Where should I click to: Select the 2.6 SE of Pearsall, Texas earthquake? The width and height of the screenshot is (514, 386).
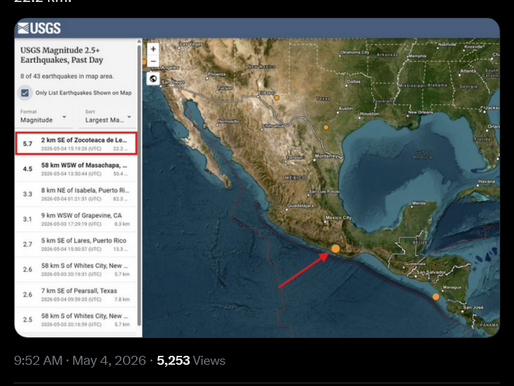coord(76,294)
